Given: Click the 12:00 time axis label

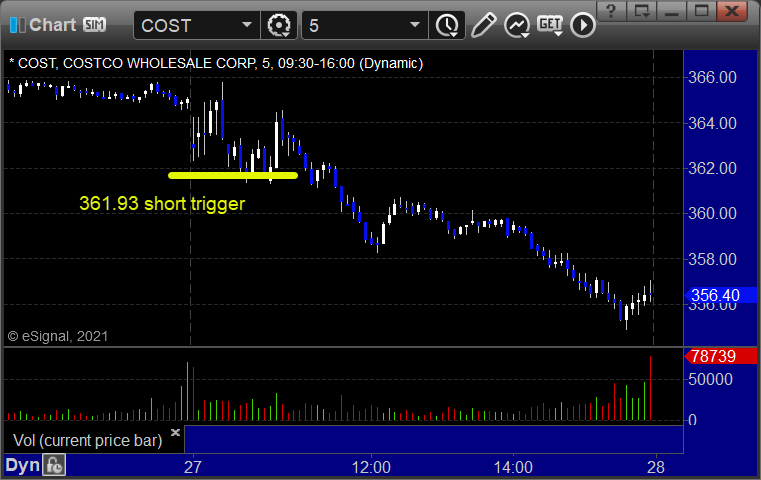Looking at the screenshot, I should (371, 467).
